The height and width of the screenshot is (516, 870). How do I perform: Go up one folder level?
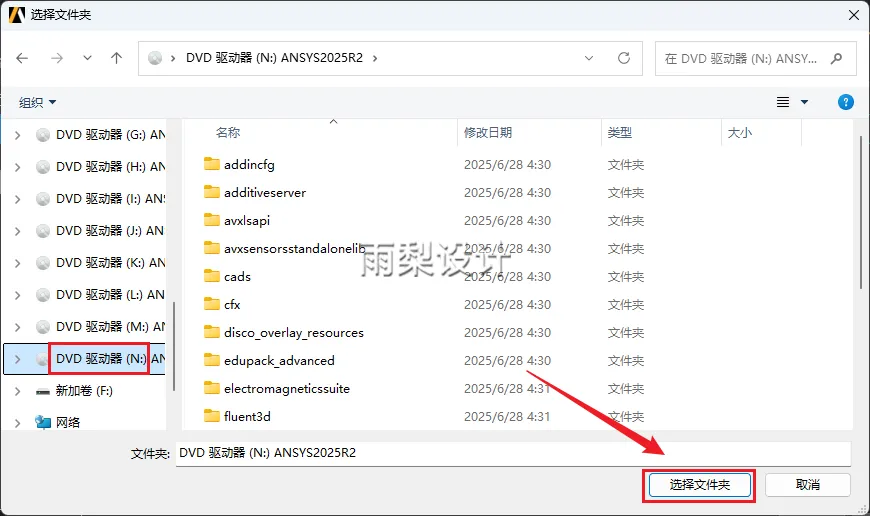tap(117, 58)
